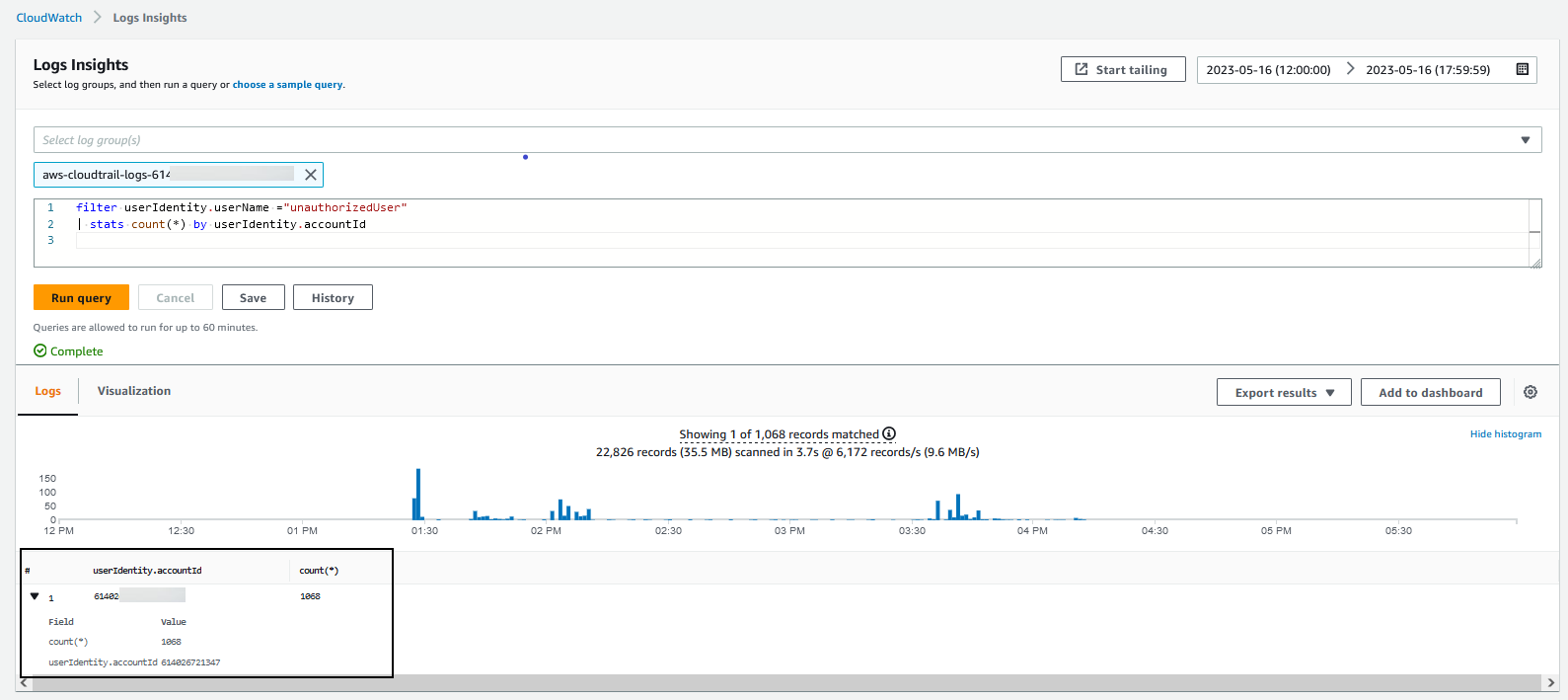Screen dimensions: 1568x700
Task: Switch to the Logs tab
Action: (x=48, y=391)
